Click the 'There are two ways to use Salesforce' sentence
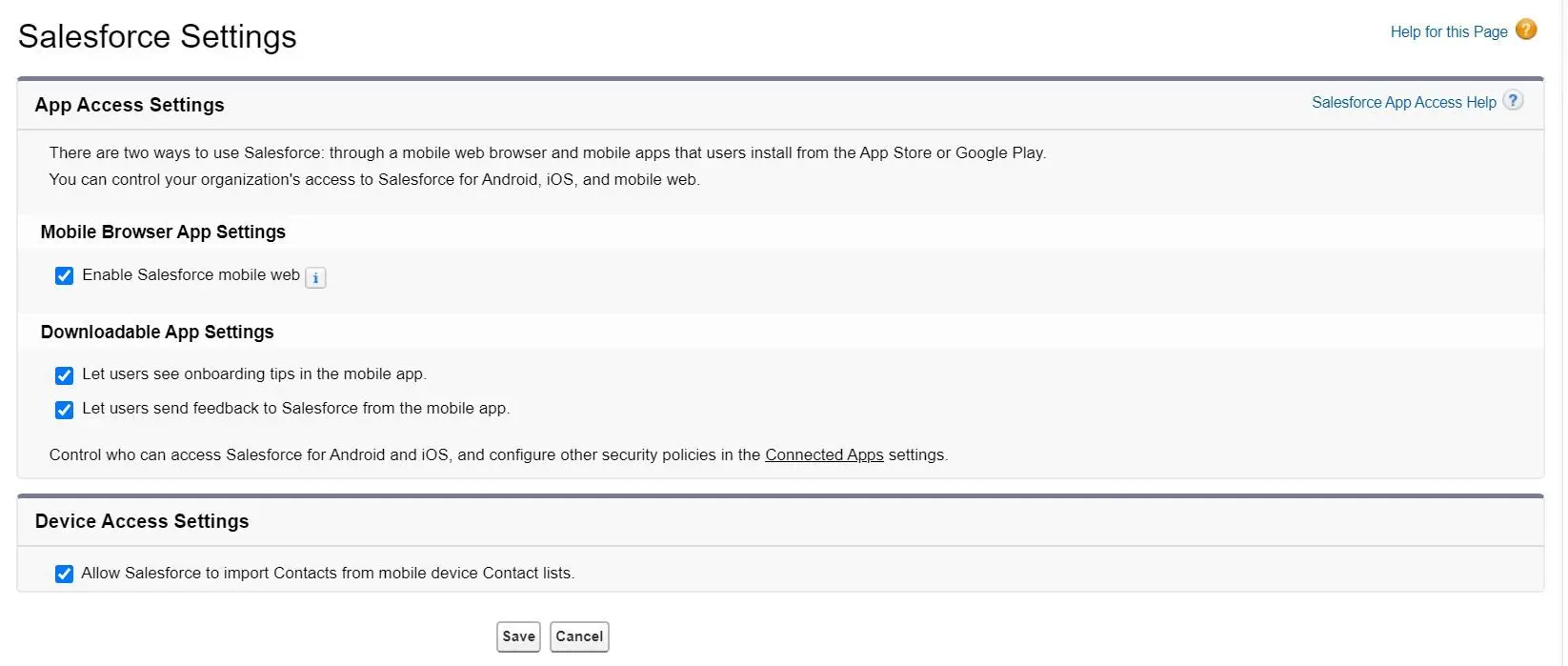 pyautogui.click(x=548, y=152)
